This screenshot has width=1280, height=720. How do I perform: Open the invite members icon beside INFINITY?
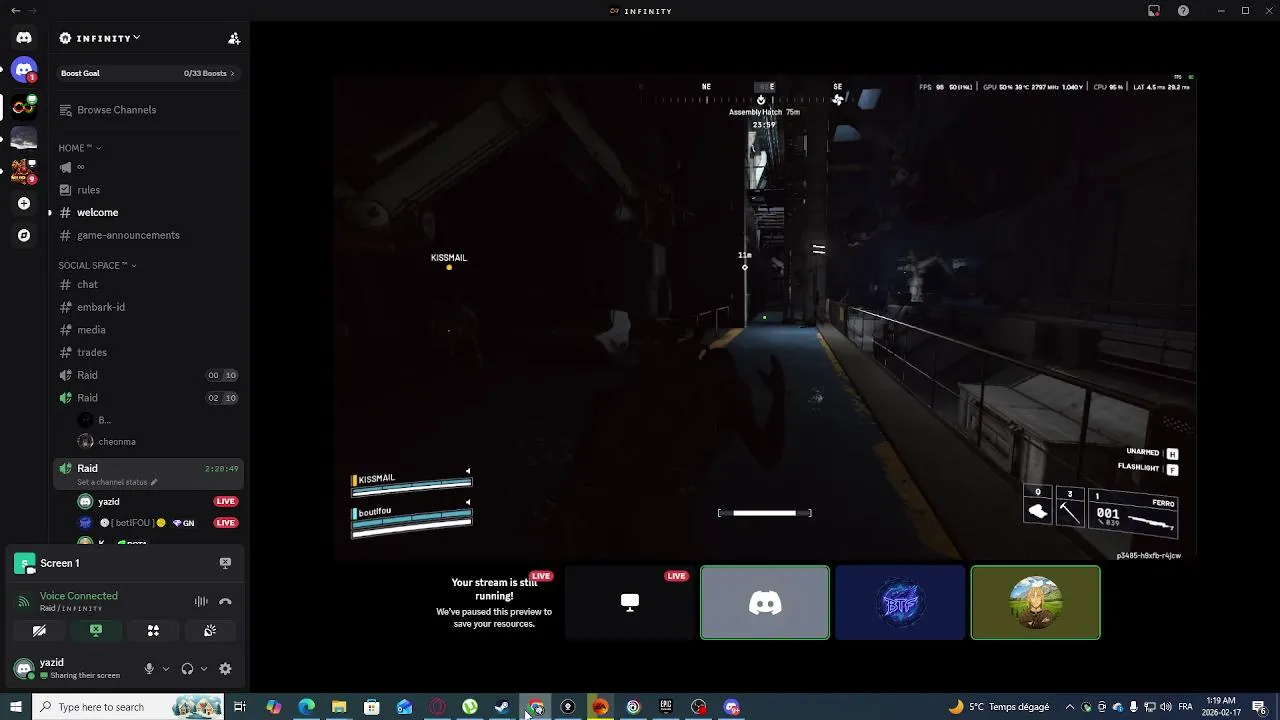click(x=234, y=38)
